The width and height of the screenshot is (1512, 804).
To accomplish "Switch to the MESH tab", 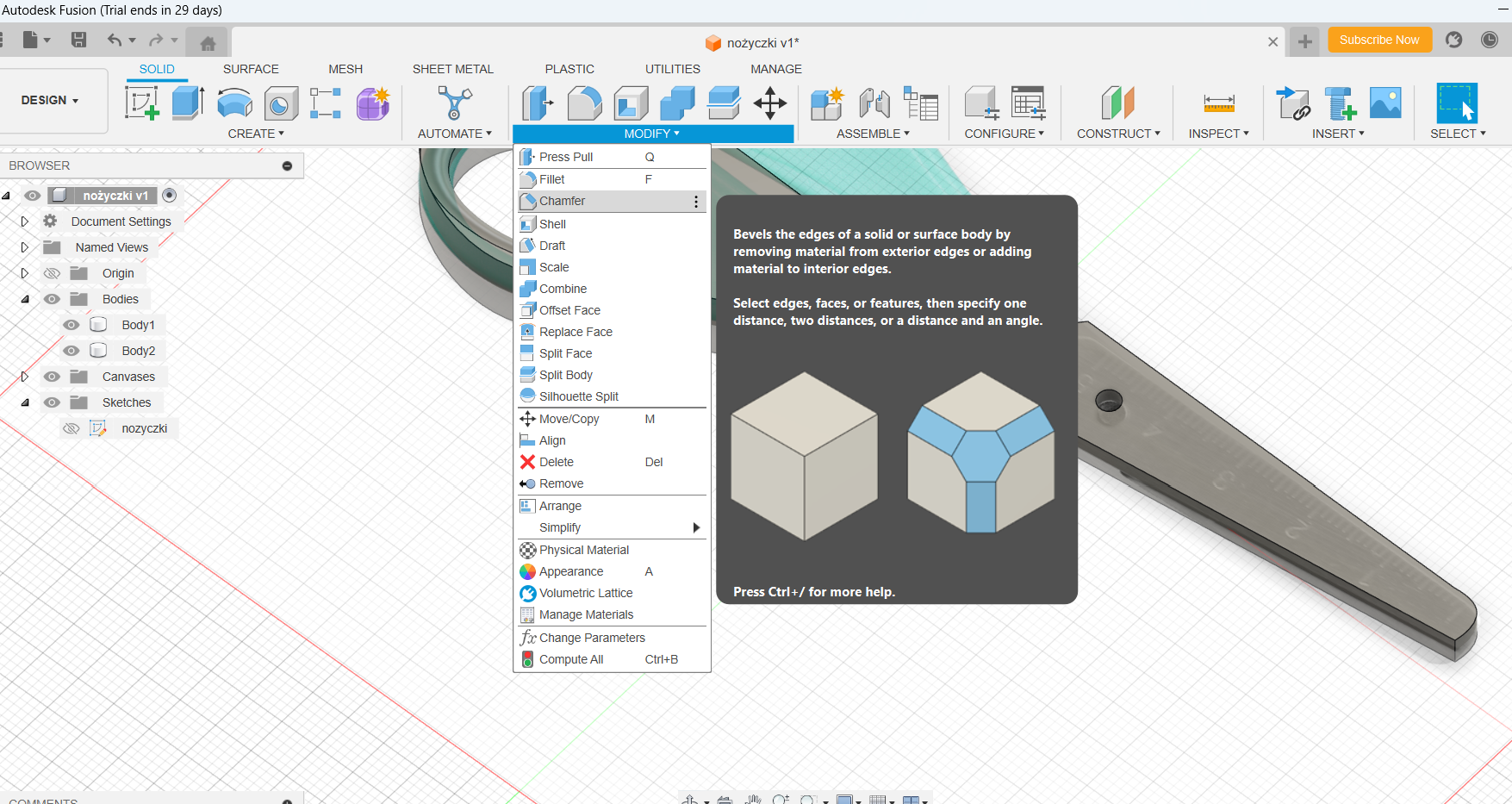I will click(345, 69).
